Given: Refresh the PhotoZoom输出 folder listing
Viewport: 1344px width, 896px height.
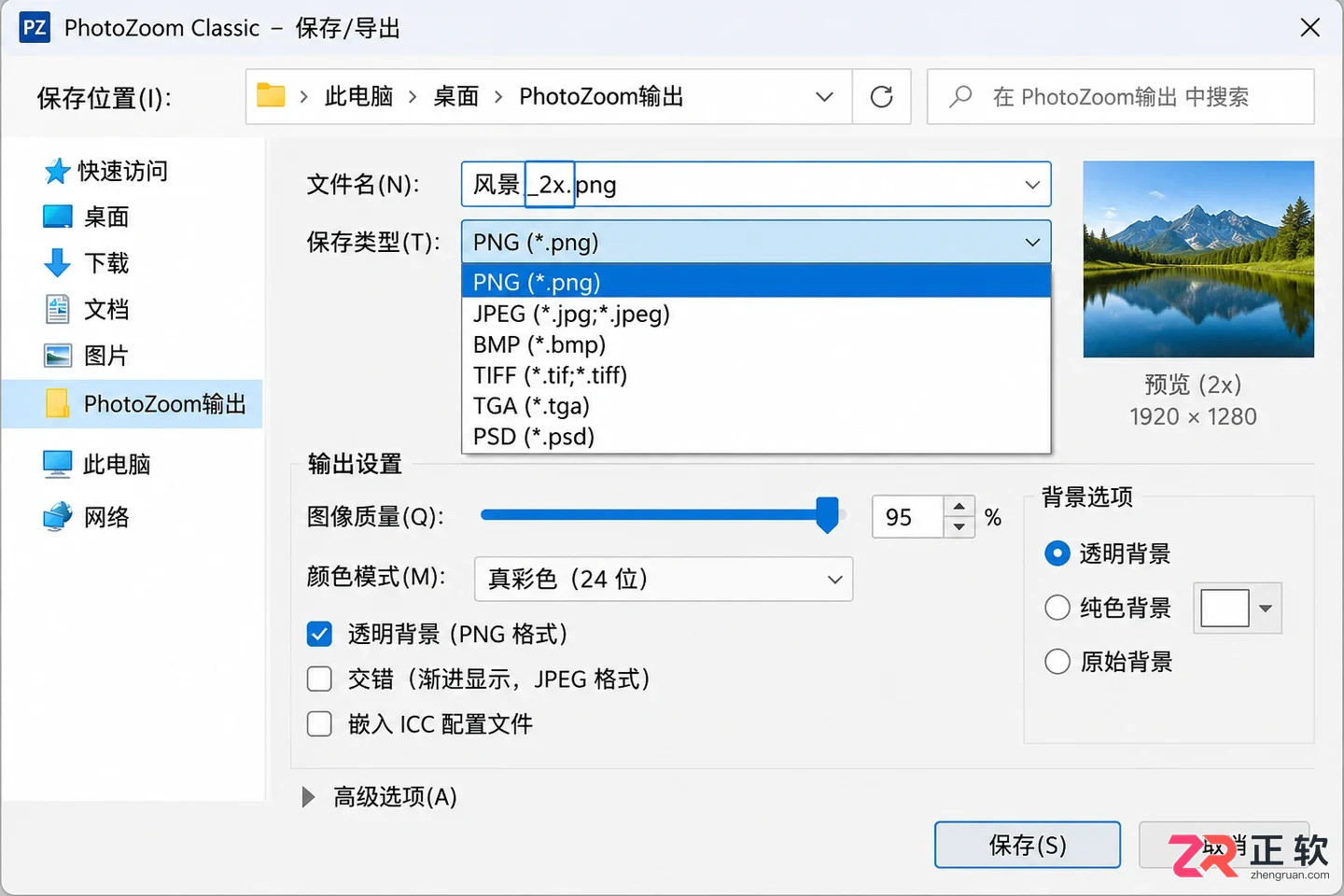Looking at the screenshot, I should (881, 96).
